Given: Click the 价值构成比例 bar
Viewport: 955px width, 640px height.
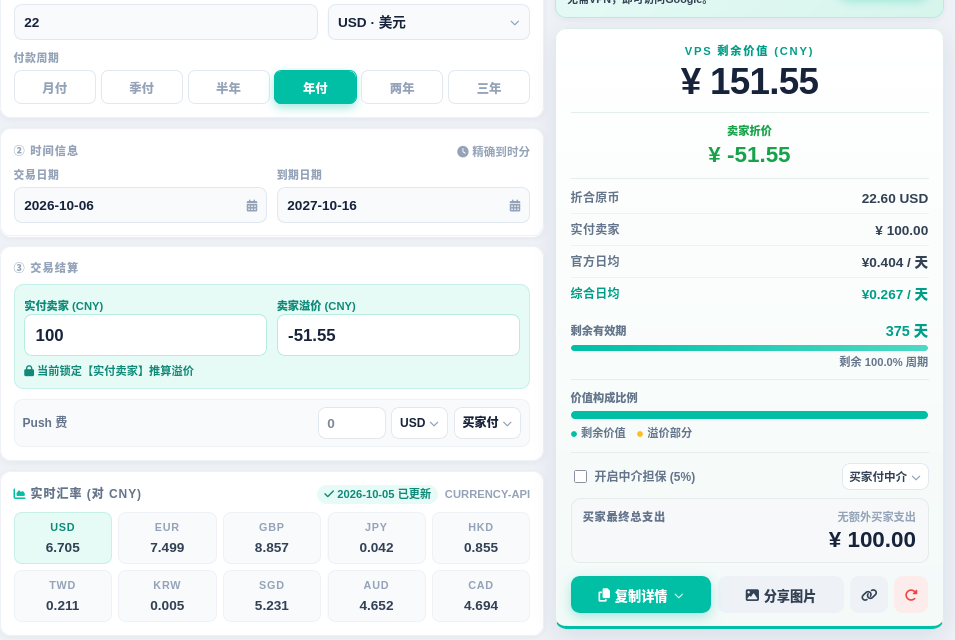Looking at the screenshot, I should click(x=749, y=415).
